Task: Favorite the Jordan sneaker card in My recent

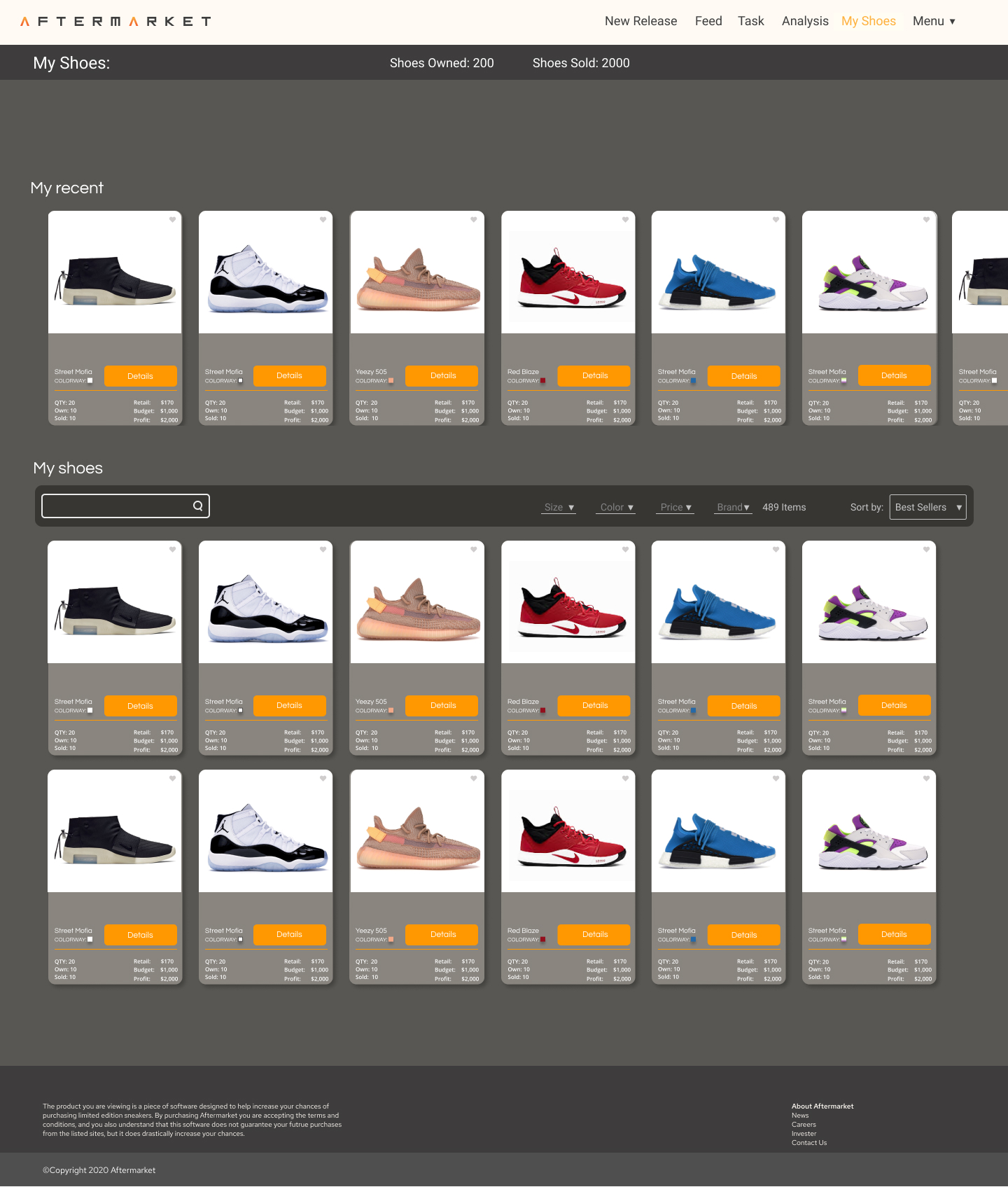Action: pyautogui.click(x=323, y=220)
